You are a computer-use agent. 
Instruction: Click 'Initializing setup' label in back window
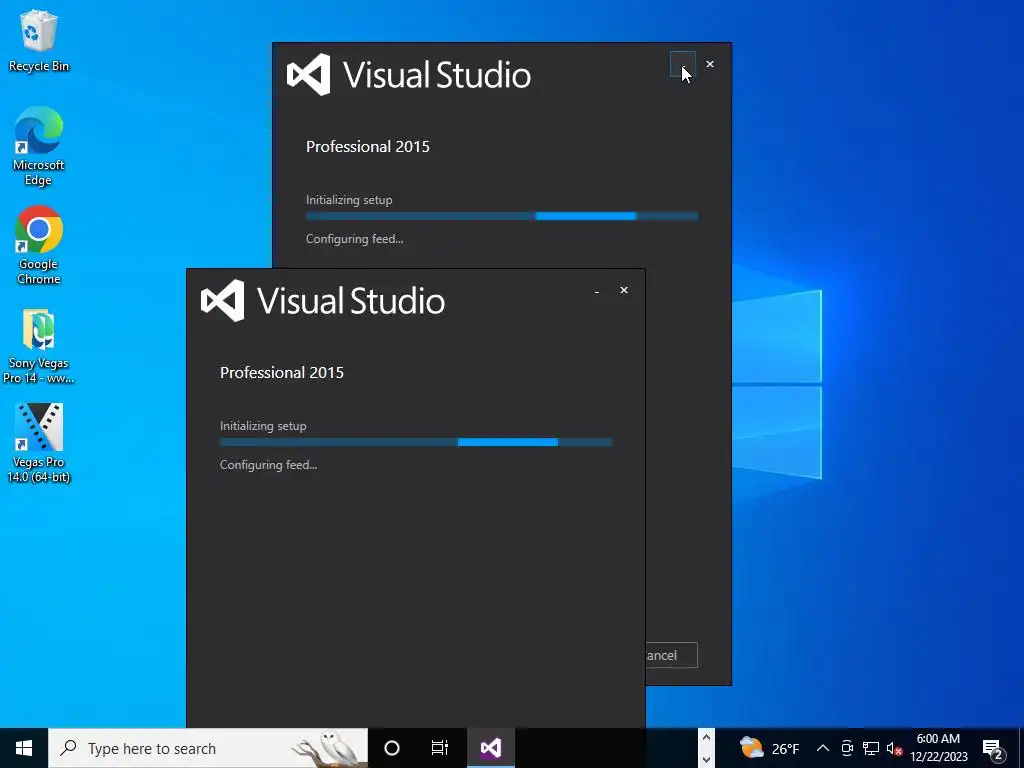tap(349, 200)
